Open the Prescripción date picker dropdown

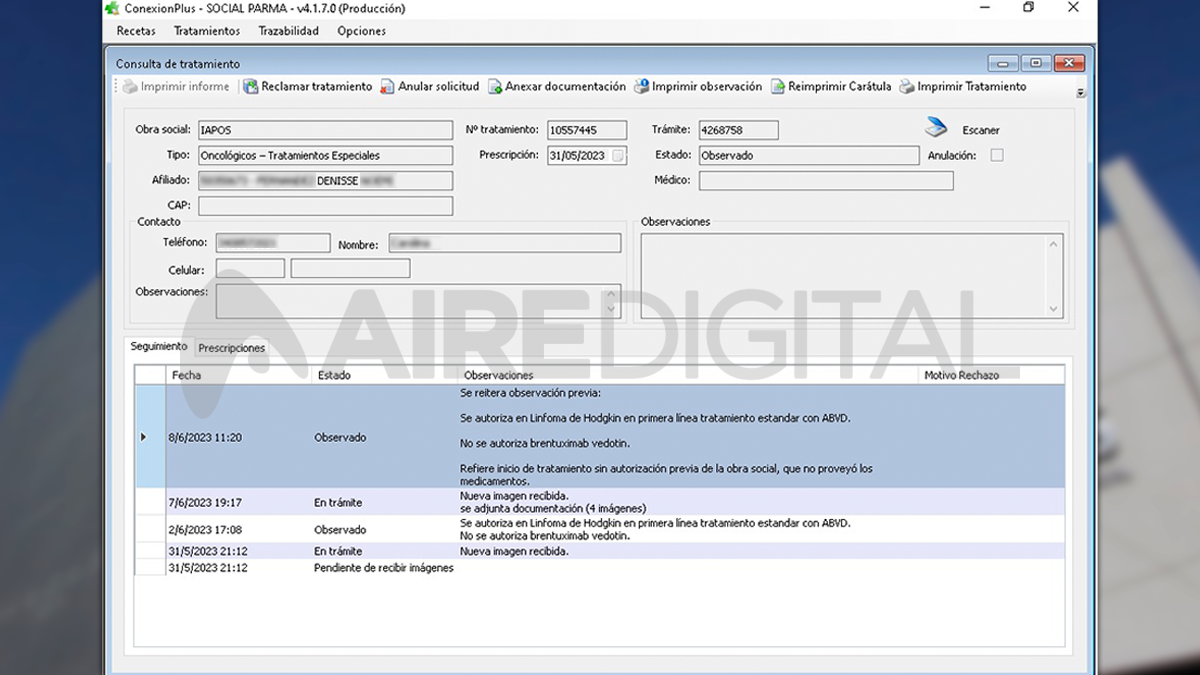(619, 155)
